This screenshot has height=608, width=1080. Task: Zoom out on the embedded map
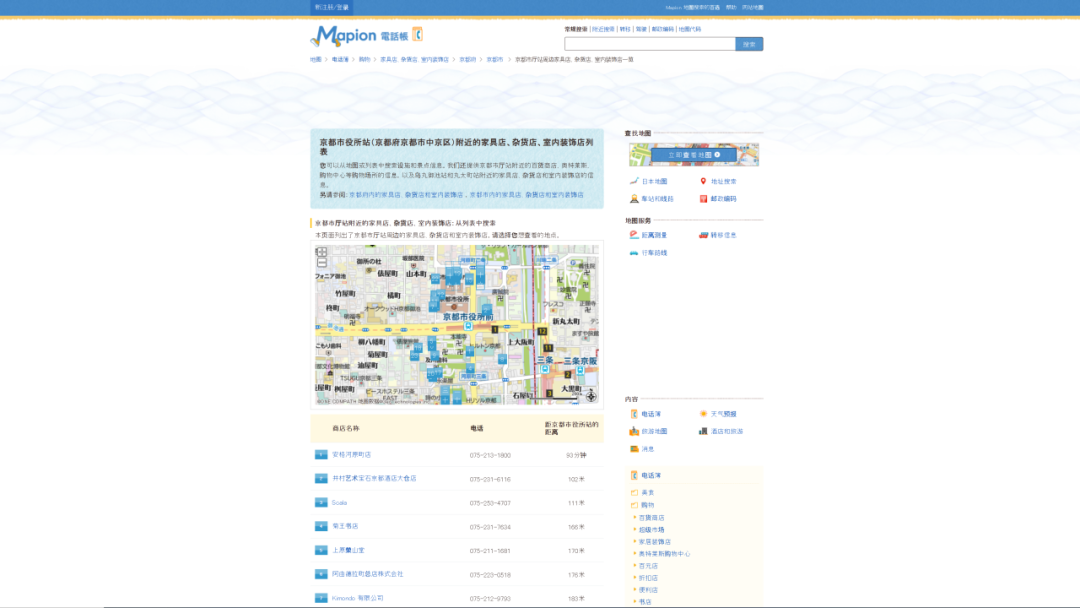(x=322, y=263)
